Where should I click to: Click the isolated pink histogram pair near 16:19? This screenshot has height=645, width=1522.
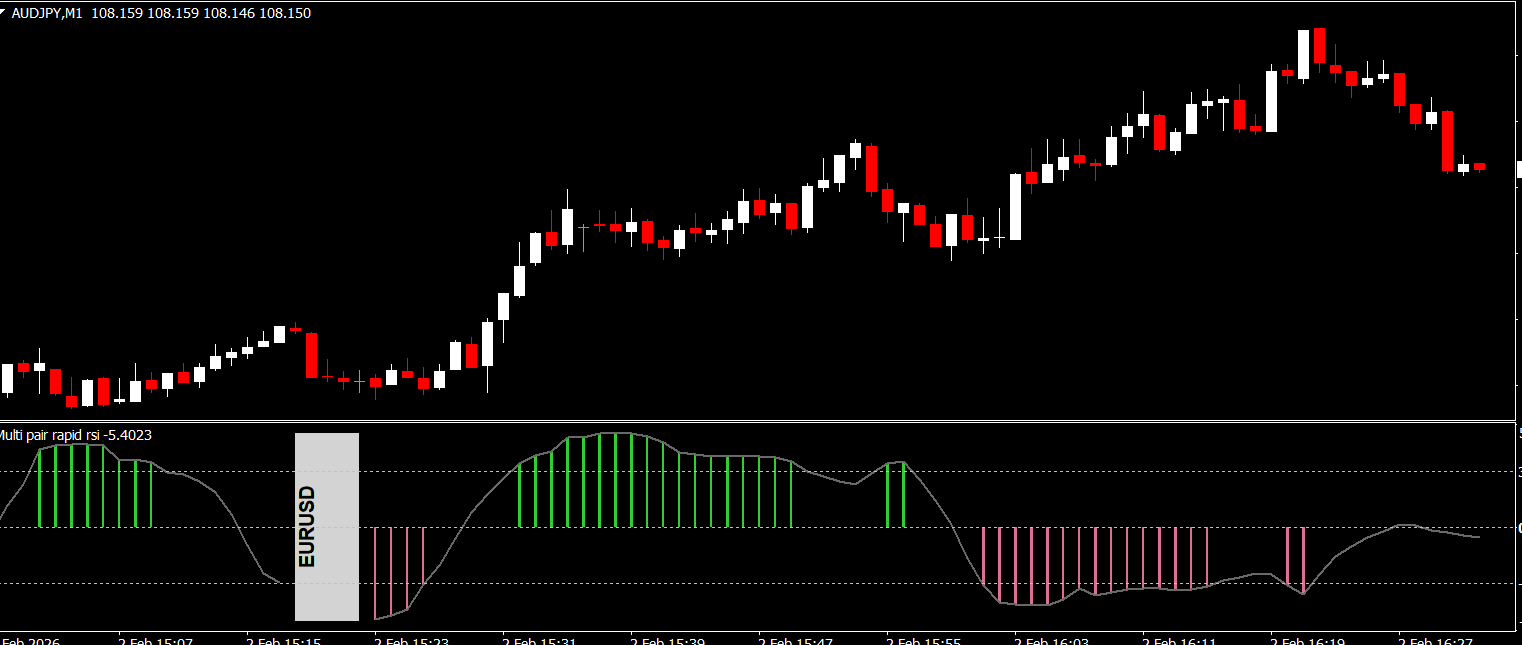pyautogui.click(x=1295, y=558)
